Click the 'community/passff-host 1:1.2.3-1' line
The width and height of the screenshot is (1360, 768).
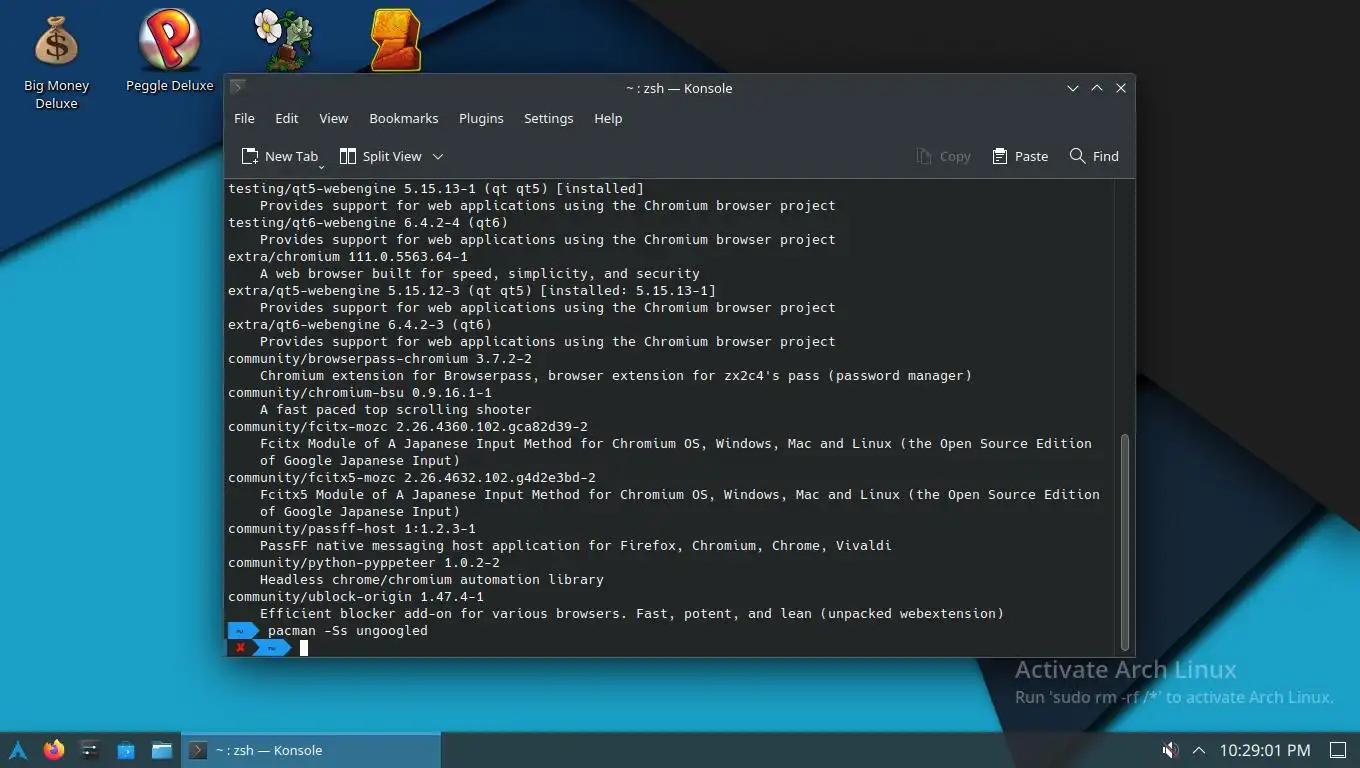pyautogui.click(x=352, y=529)
